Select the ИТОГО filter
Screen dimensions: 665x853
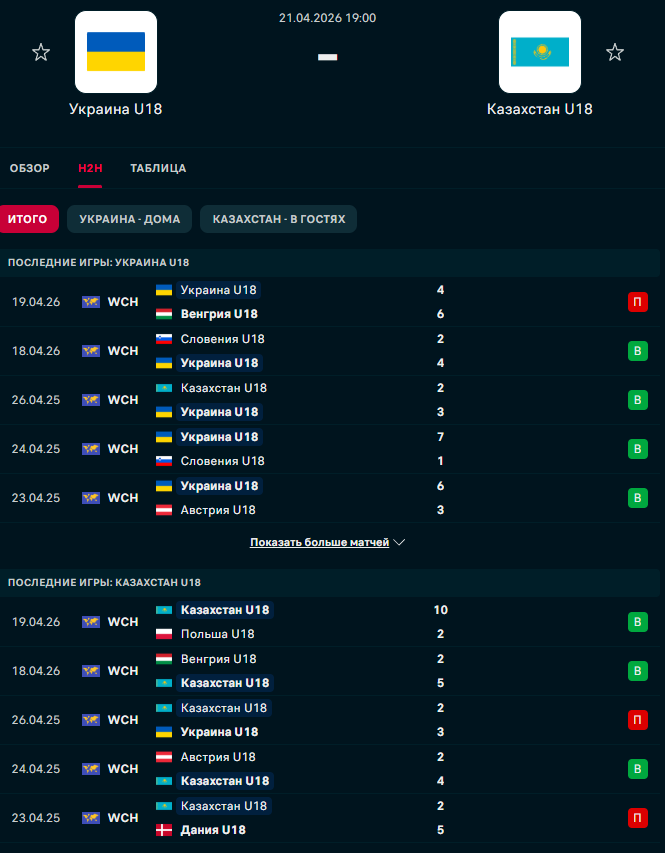28,219
